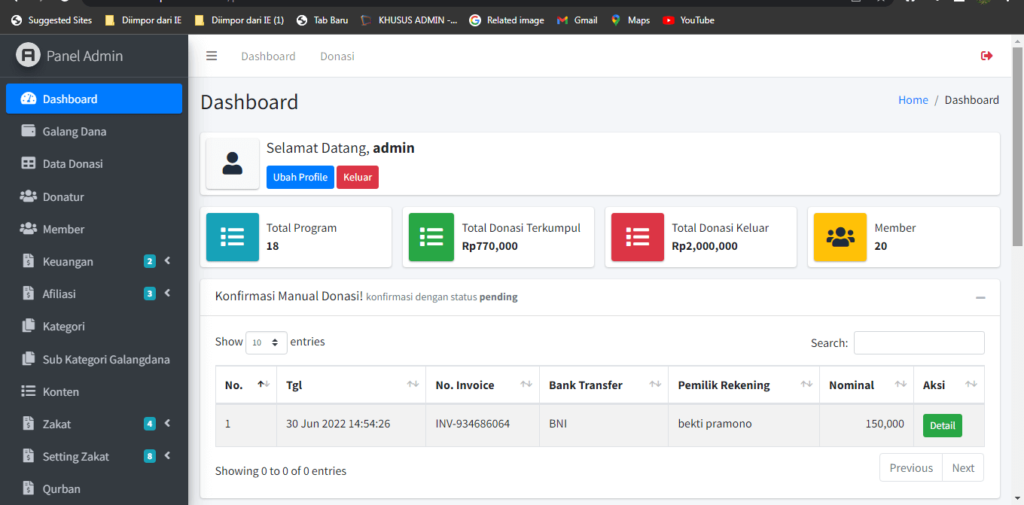Click the table Search input field

(x=918, y=343)
